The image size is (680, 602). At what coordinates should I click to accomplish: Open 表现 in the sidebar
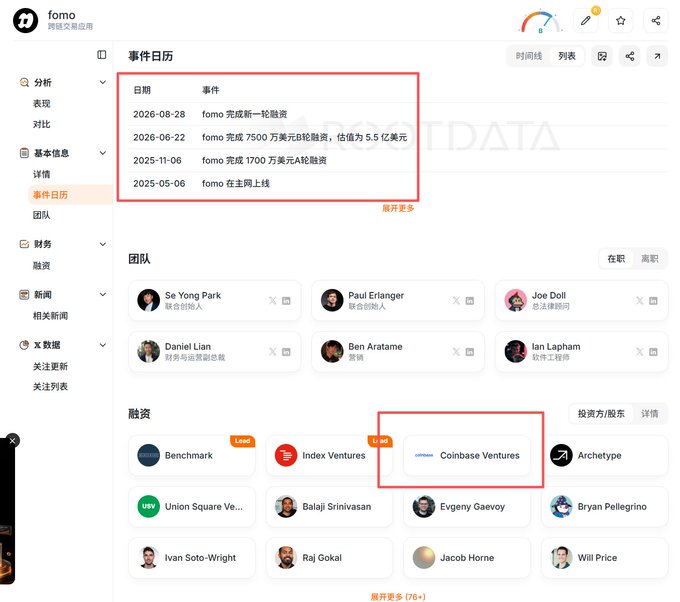[42, 104]
